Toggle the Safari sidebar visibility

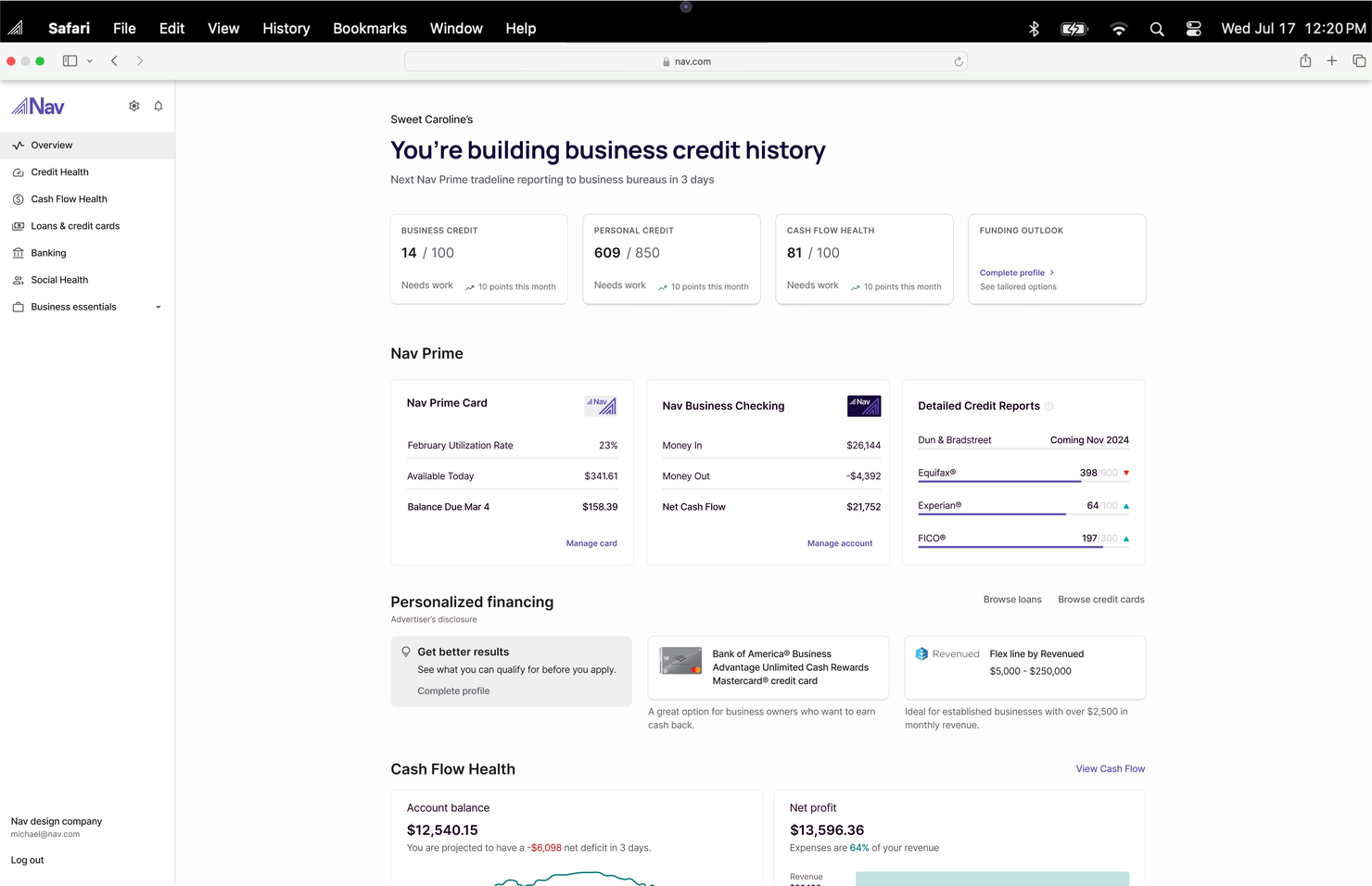coord(69,60)
